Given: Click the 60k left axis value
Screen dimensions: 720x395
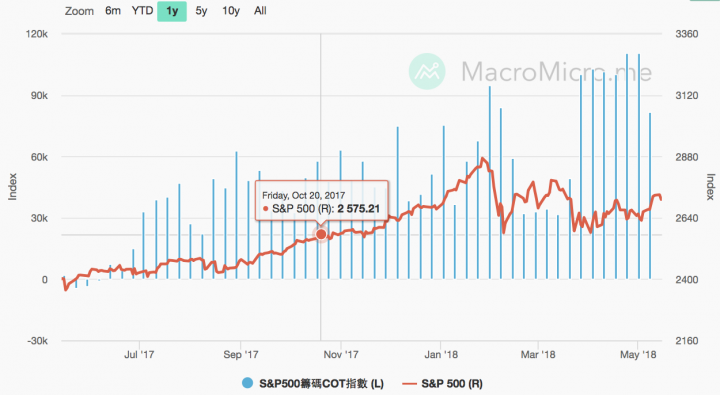Looking at the screenshot, I should (x=39, y=157).
